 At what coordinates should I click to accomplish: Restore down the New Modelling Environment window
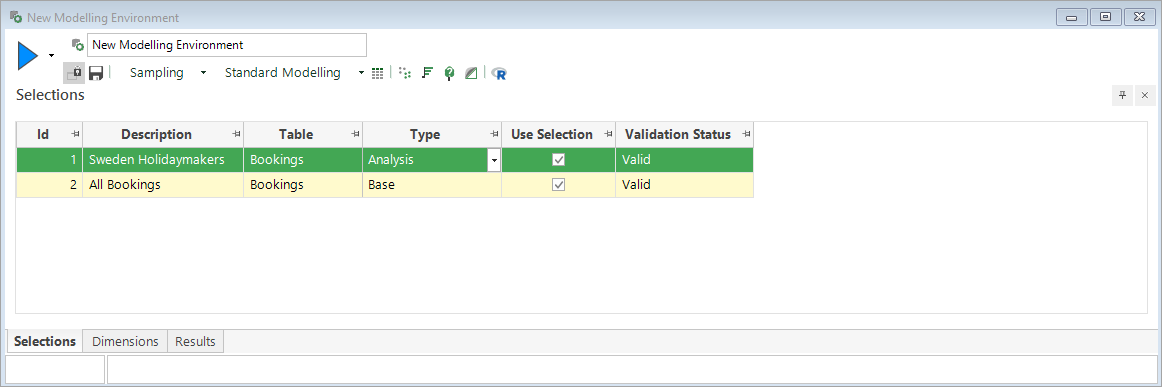click(1105, 16)
